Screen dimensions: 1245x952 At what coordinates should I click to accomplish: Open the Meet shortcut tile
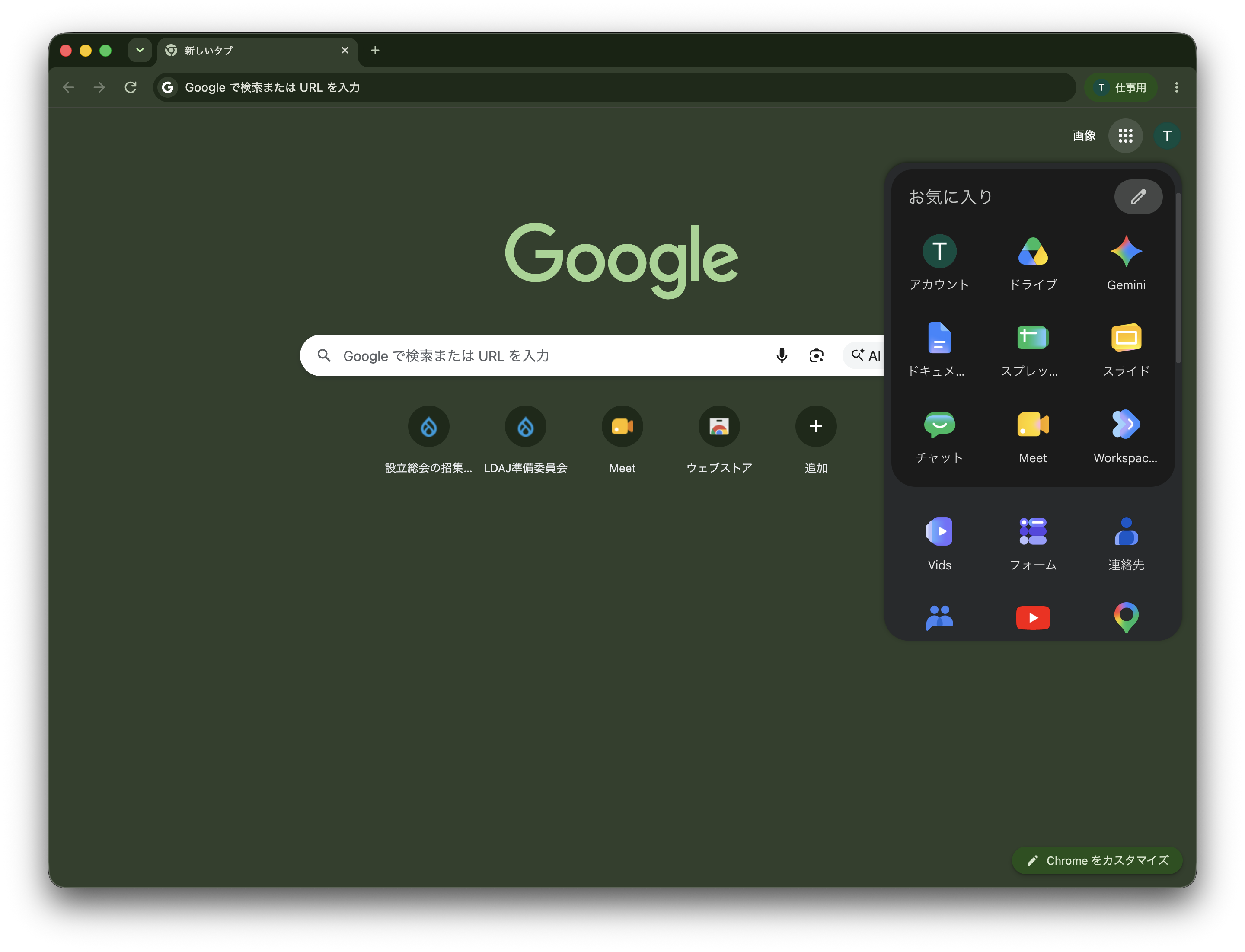pyautogui.click(x=622, y=440)
